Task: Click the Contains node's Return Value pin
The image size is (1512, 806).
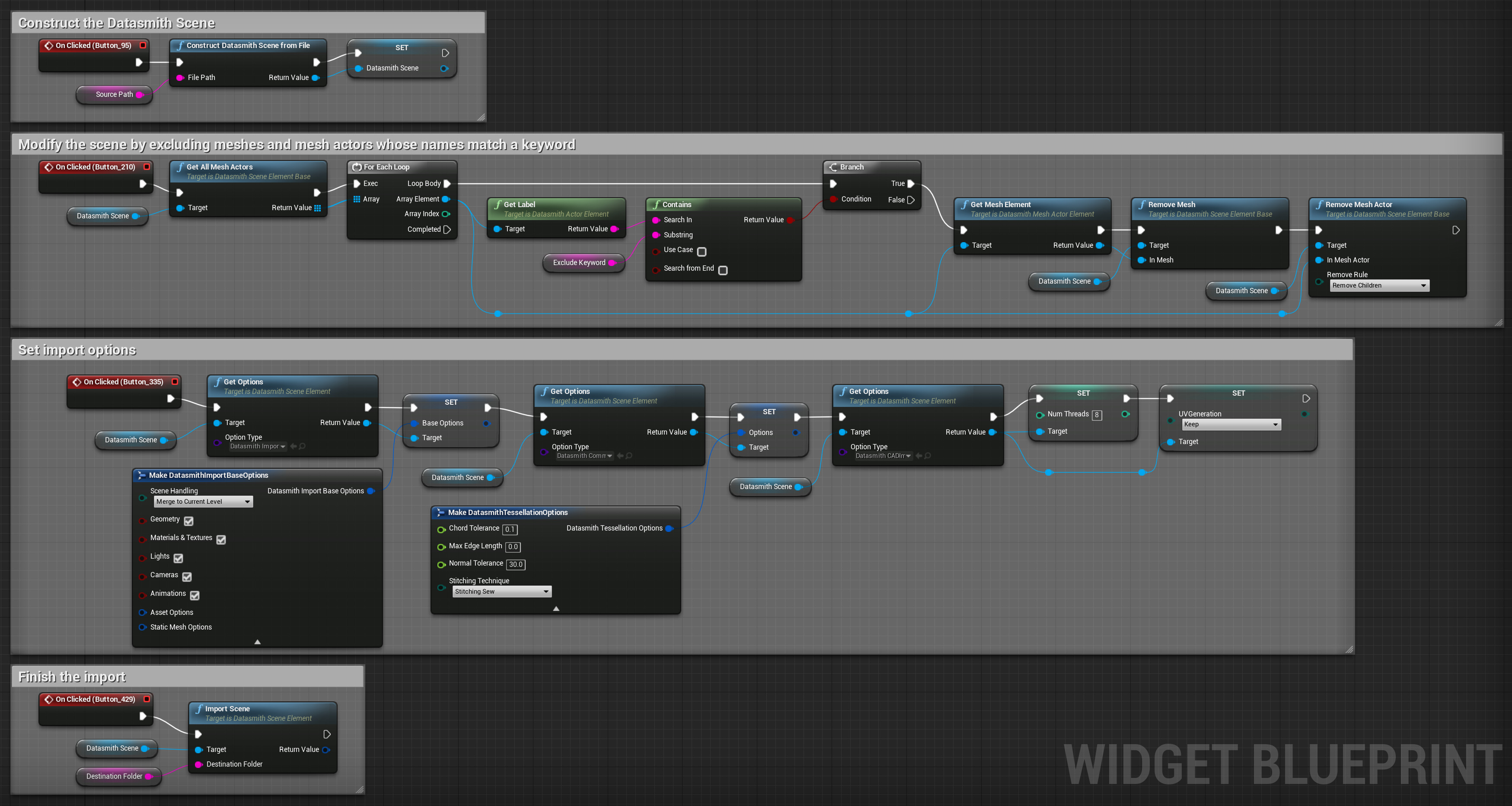Action: [790, 220]
